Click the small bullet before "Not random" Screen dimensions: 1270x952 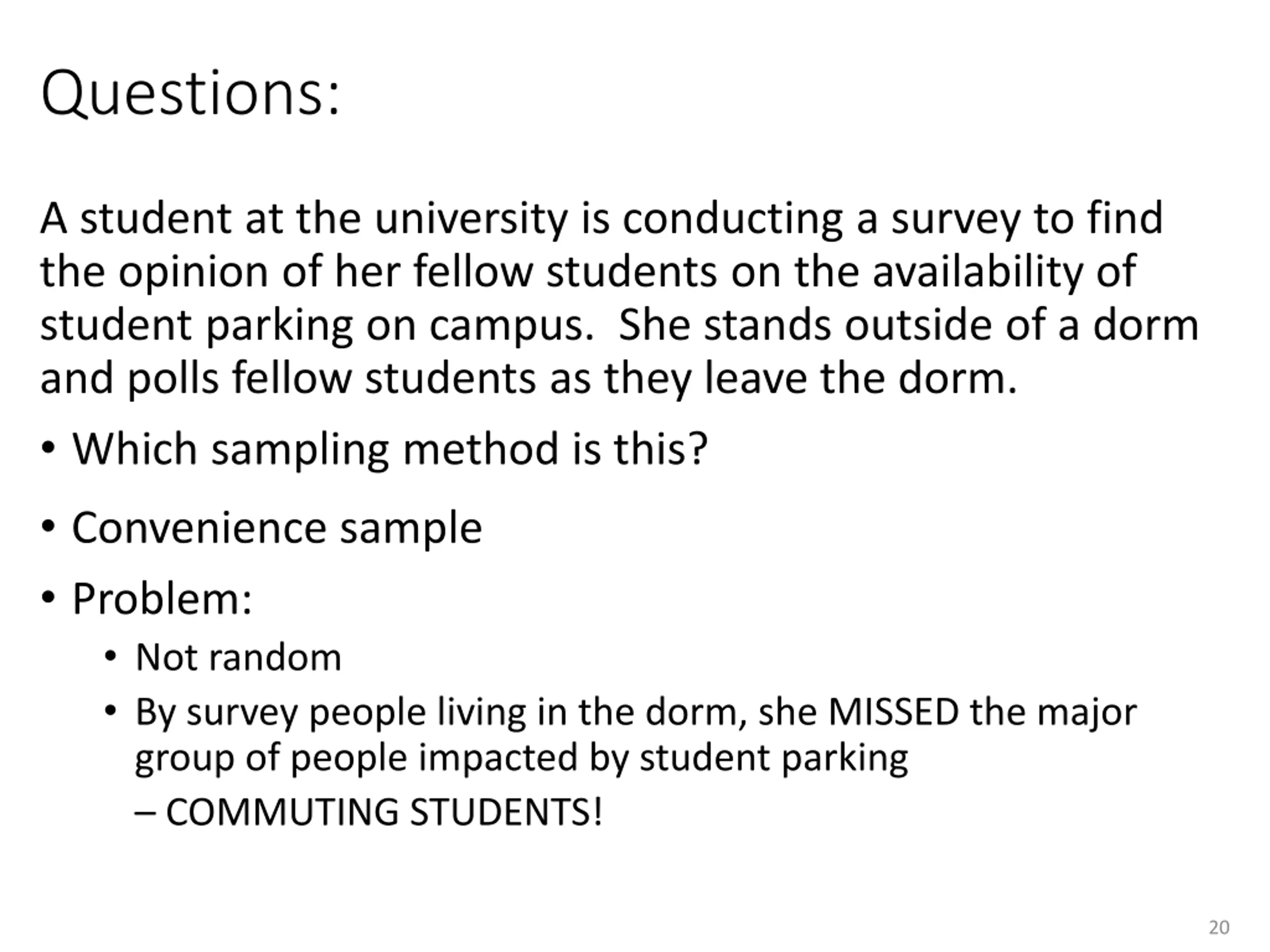click(111, 656)
